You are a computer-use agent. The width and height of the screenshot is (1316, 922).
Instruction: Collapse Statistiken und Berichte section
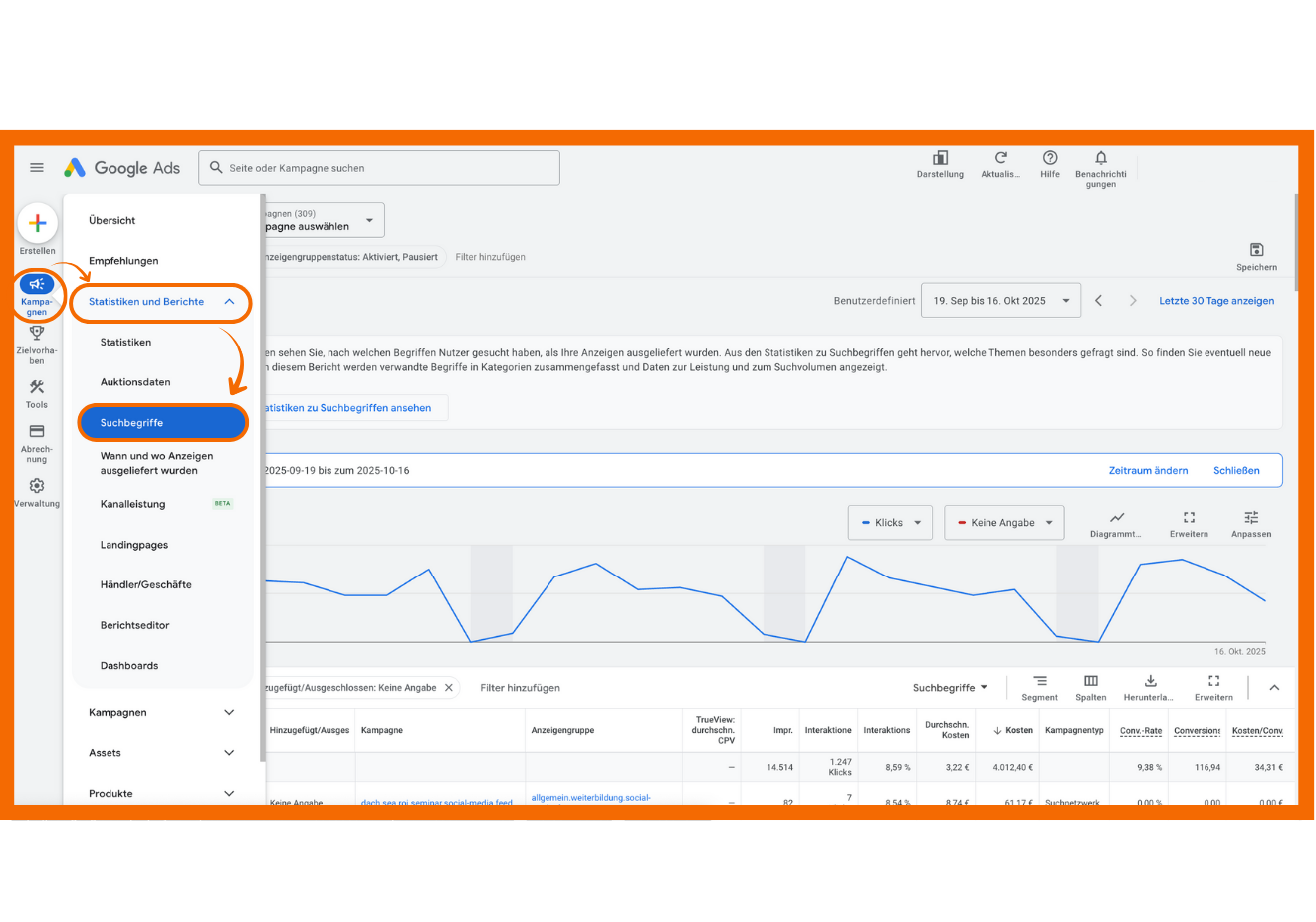(x=229, y=302)
